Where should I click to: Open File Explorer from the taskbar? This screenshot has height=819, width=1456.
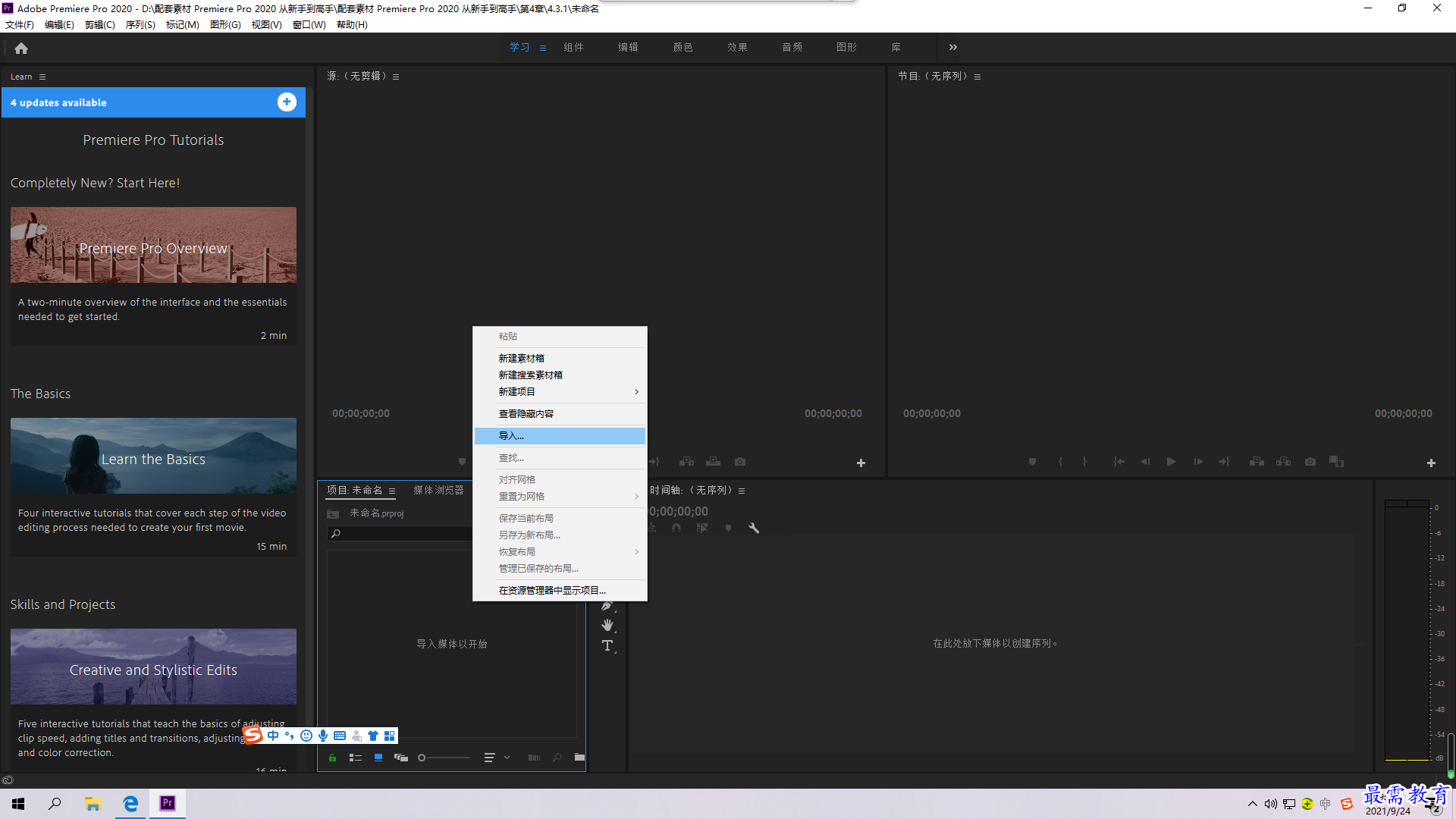pos(93,804)
